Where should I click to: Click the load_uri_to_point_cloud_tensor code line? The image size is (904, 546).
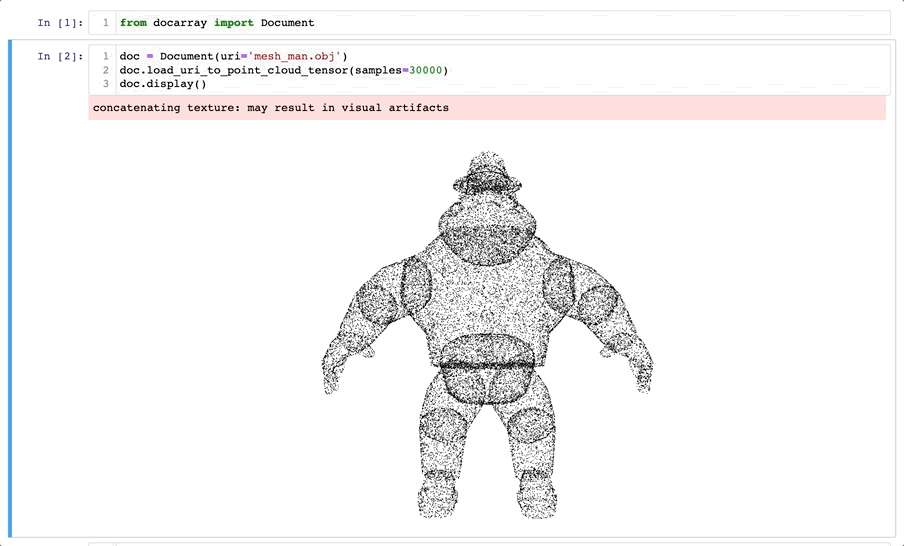tap(284, 70)
